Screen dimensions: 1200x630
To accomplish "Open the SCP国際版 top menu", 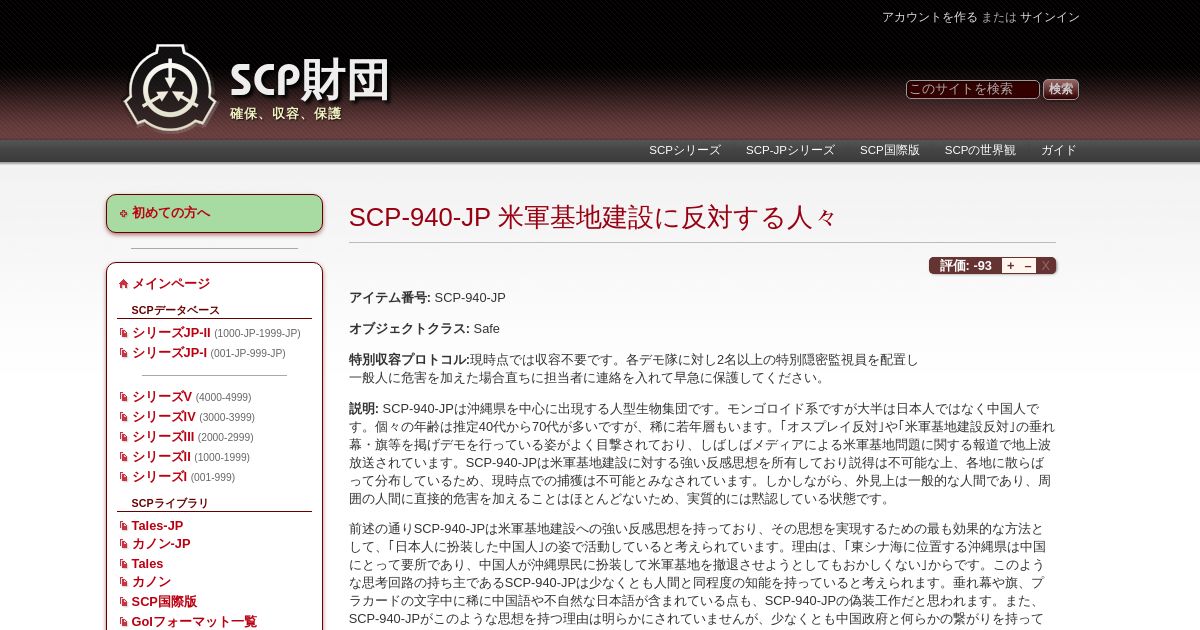I will pos(890,150).
